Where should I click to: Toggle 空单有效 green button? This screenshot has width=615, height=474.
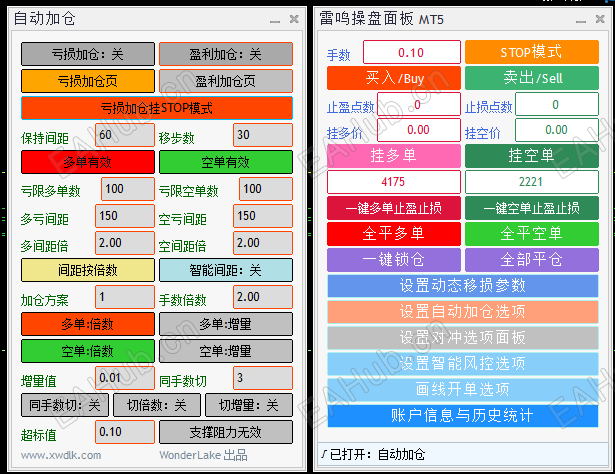(226, 162)
